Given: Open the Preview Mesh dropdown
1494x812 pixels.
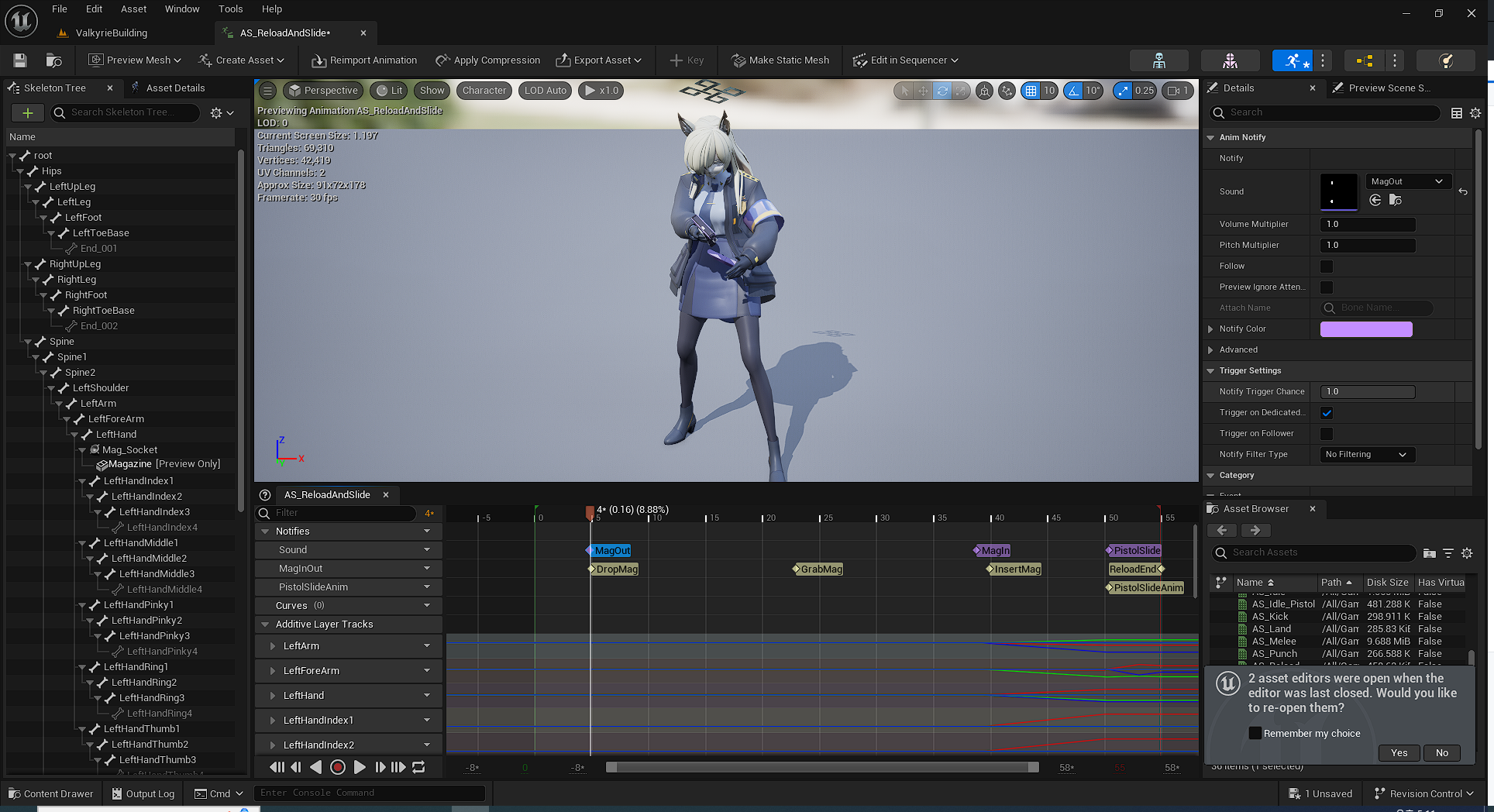Looking at the screenshot, I should tap(135, 60).
